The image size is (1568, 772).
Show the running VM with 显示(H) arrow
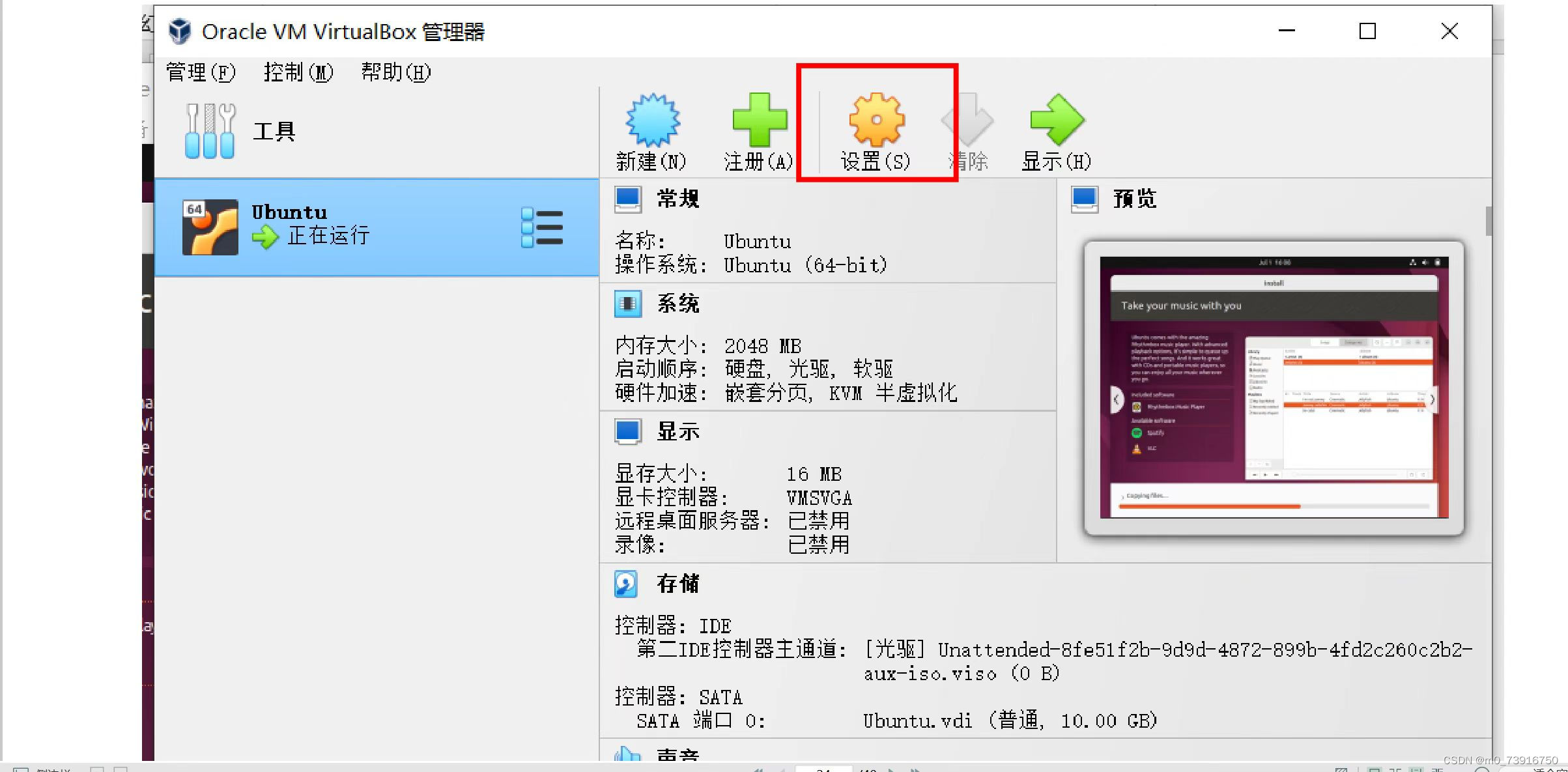point(1057,121)
